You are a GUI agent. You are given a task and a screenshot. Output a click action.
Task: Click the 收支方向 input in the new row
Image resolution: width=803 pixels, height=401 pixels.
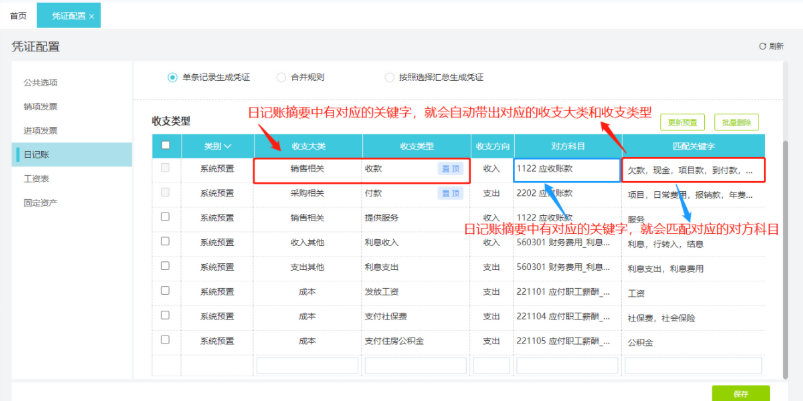click(x=492, y=366)
